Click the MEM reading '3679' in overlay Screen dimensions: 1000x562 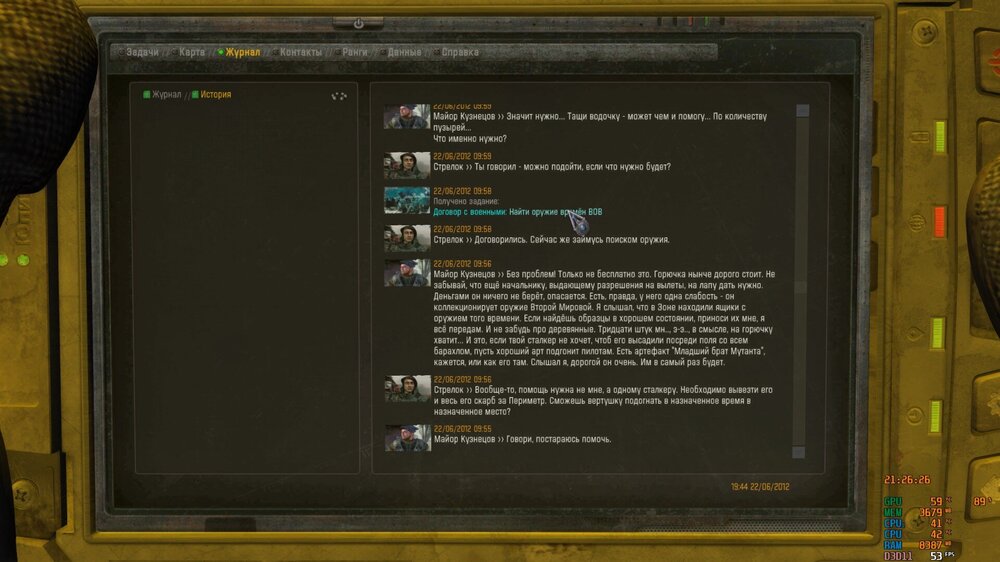[930, 512]
